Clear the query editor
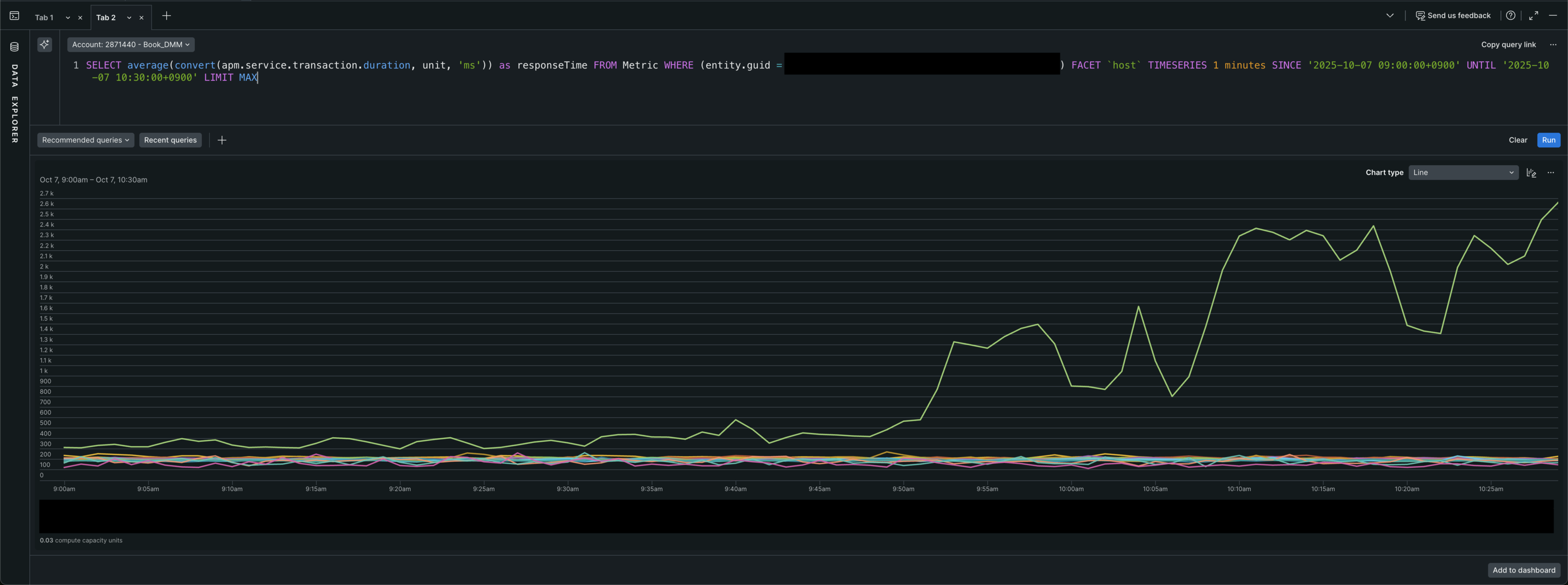The height and width of the screenshot is (585, 1568). coord(1517,140)
